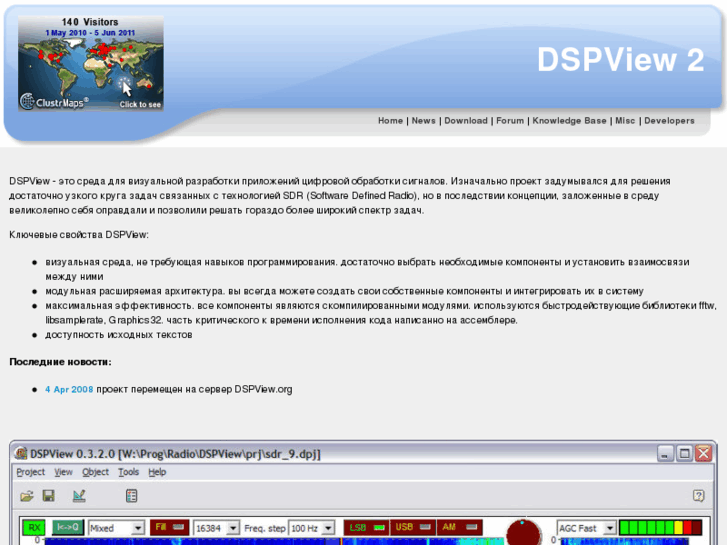This screenshot has height=545, width=727.
Task: Open the Freq. step 100 Hz dropdown
Action: (x=312, y=528)
